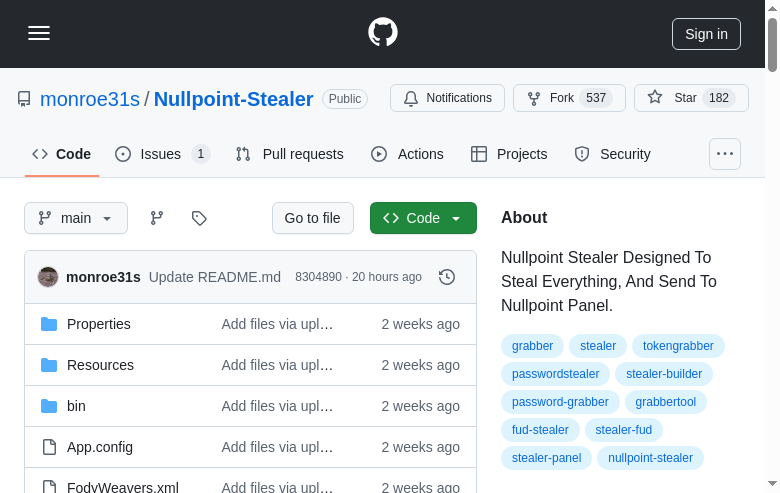Expand more tabs with ellipsis button
The height and width of the screenshot is (493, 780).
pos(725,154)
